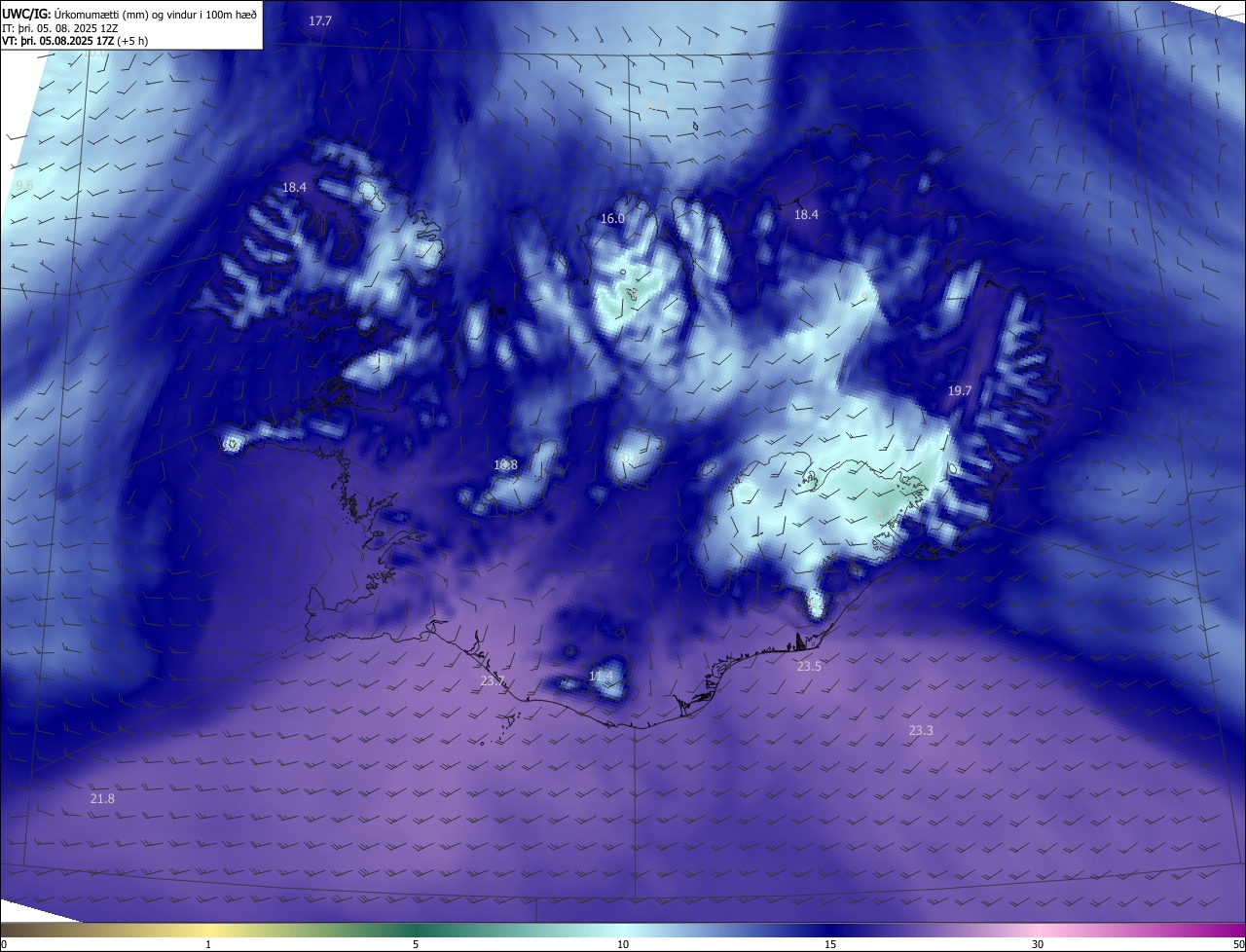Click the 18.4 label off the northeast coast

click(806, 215)
